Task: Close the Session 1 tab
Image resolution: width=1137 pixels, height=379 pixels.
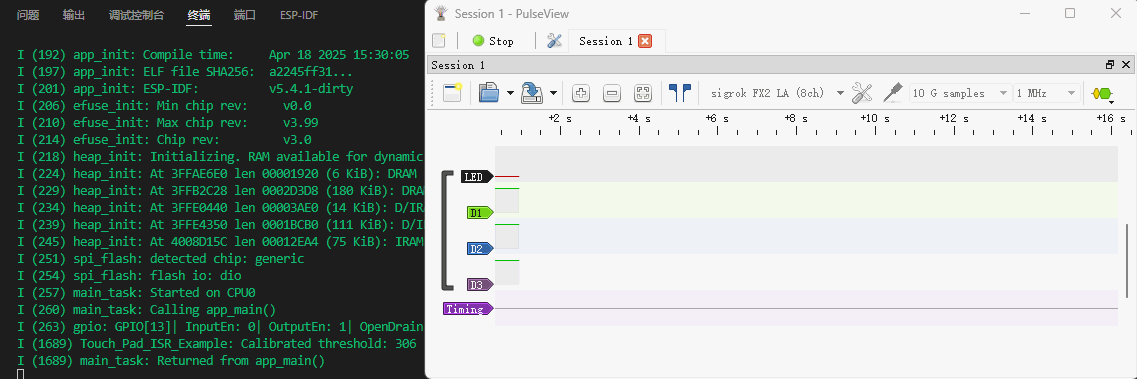Action: tap(645, 41)
